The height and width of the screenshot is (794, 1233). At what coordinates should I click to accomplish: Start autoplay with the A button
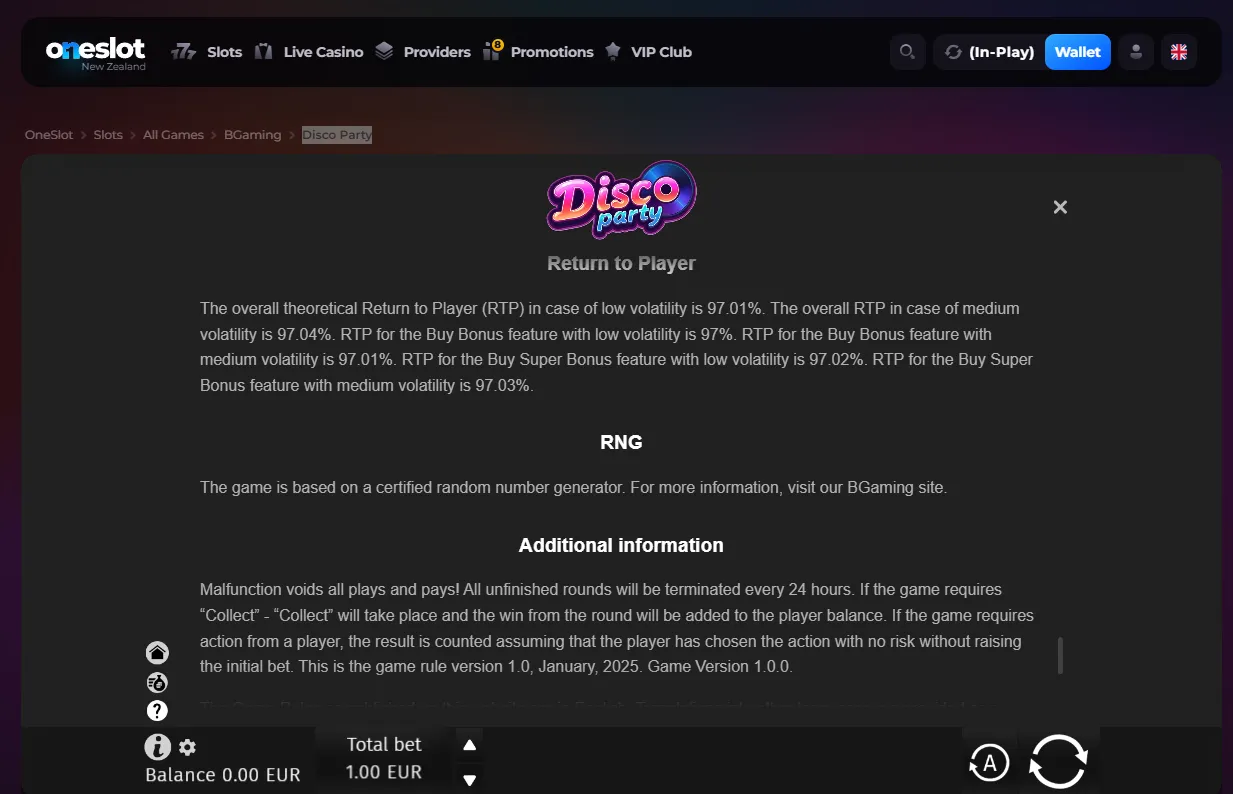[989, 764]
